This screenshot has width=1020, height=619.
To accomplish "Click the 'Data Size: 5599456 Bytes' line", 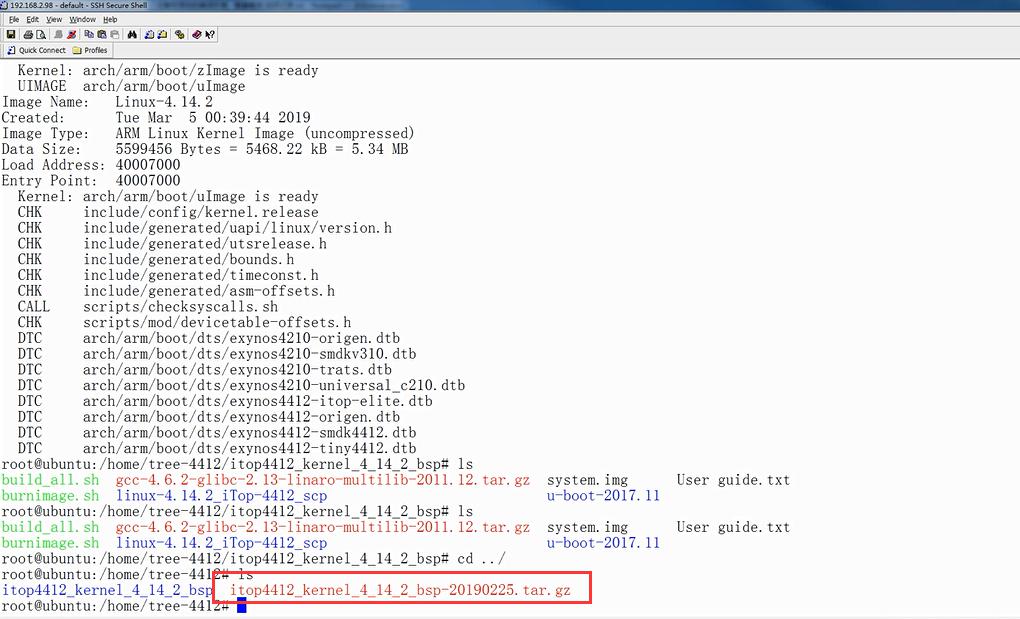I will [205, 149].
